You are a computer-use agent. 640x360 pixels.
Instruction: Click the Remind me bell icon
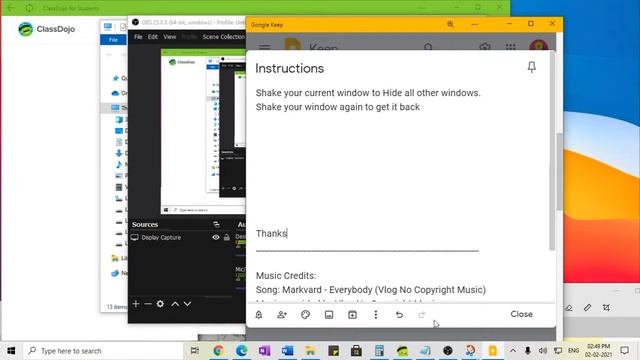pos(259,315)
